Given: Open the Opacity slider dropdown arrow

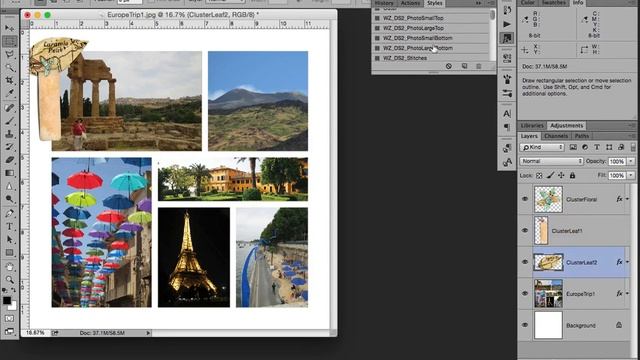Looking at the screenshot, I should point(631,162).
